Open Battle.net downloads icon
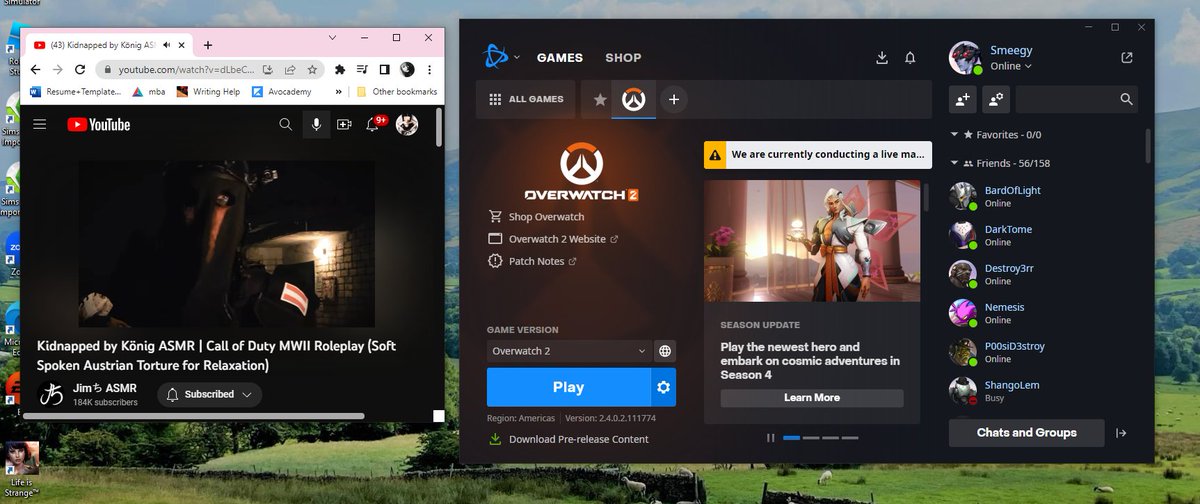 (x=882, y=58)
